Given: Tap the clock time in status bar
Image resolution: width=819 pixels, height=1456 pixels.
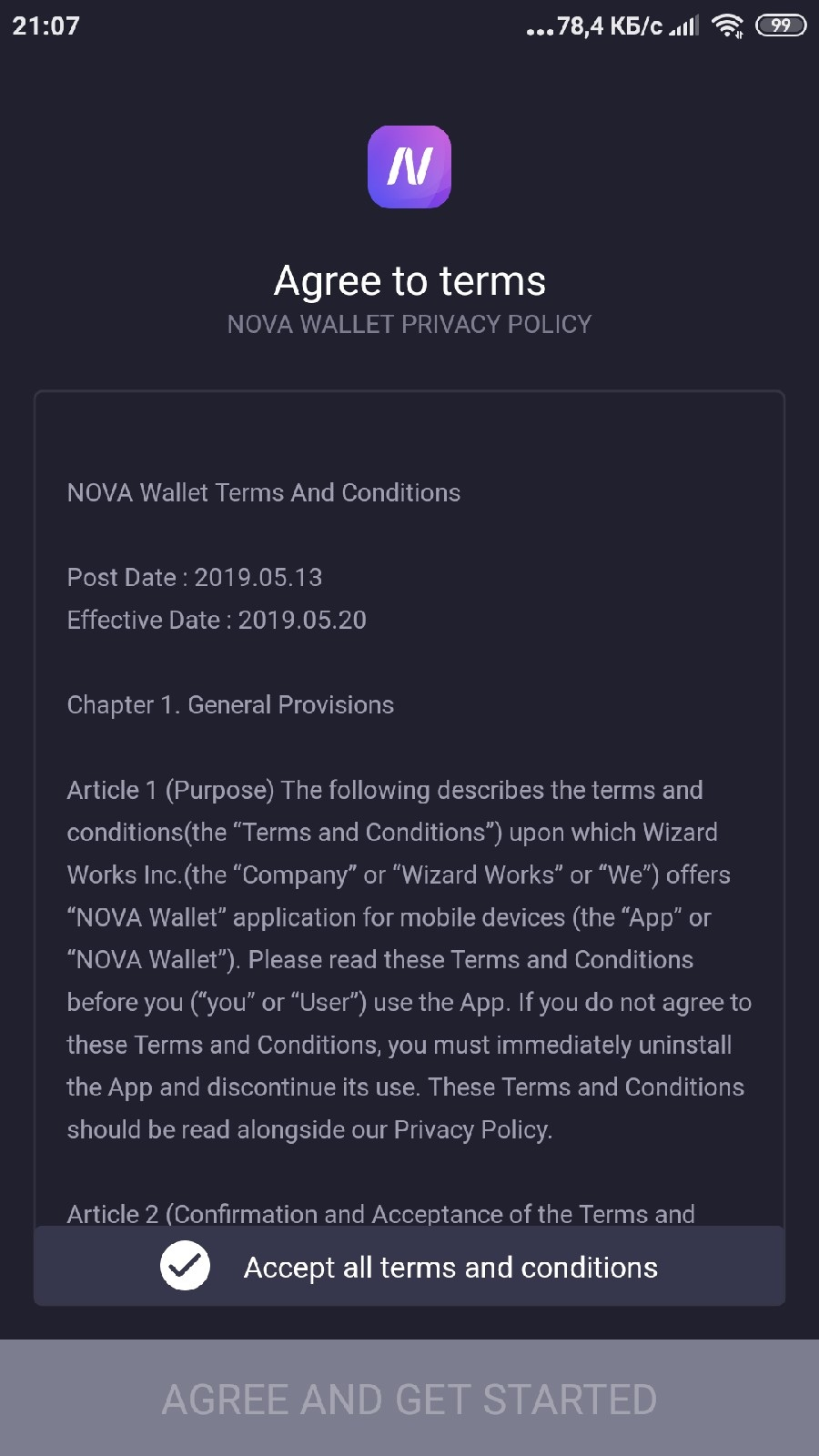Looking at the screenshot, I should point(45,25).
